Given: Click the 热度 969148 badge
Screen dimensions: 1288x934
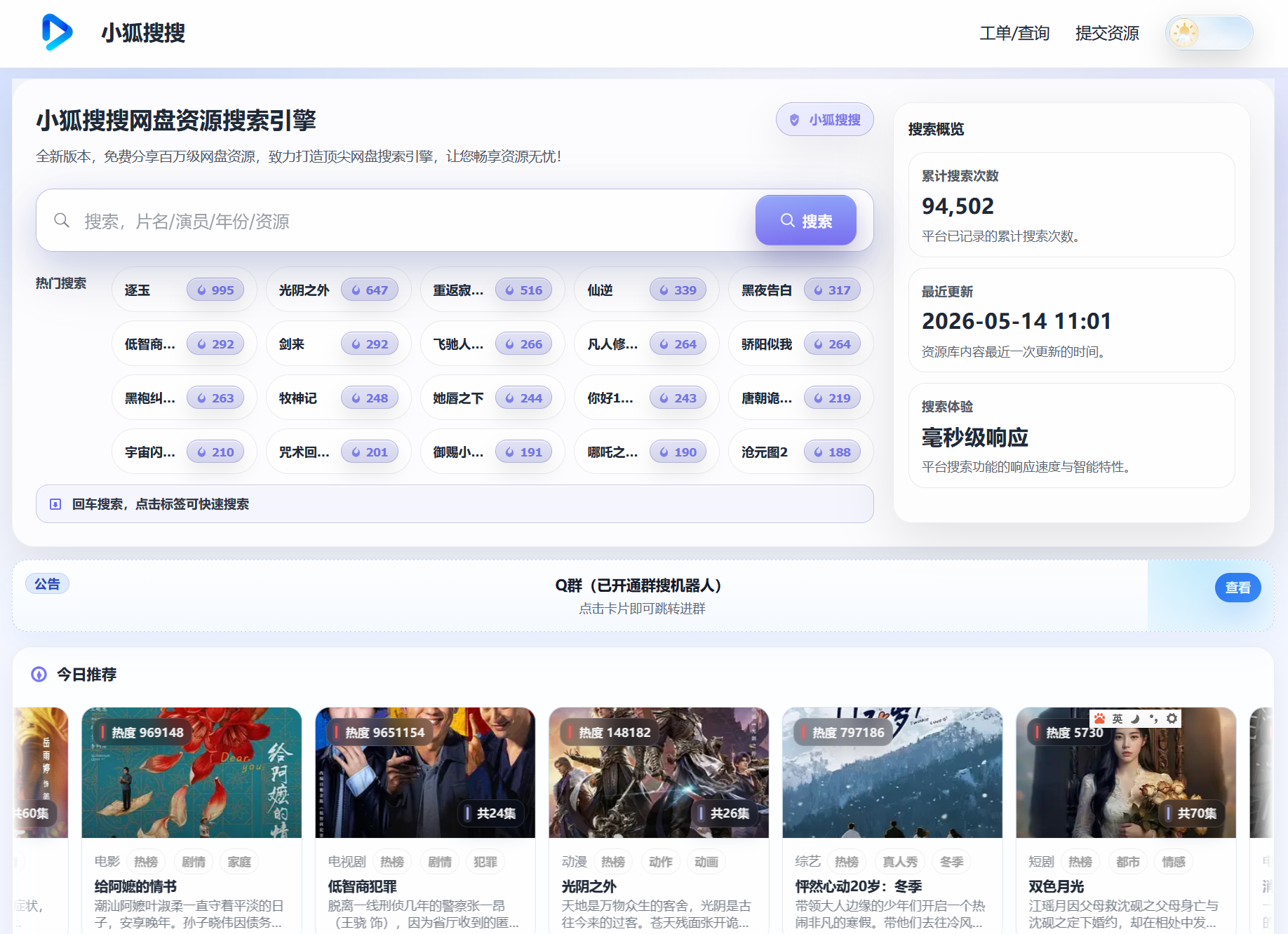Looking at the screenshot, I should [x=142, y=733].
